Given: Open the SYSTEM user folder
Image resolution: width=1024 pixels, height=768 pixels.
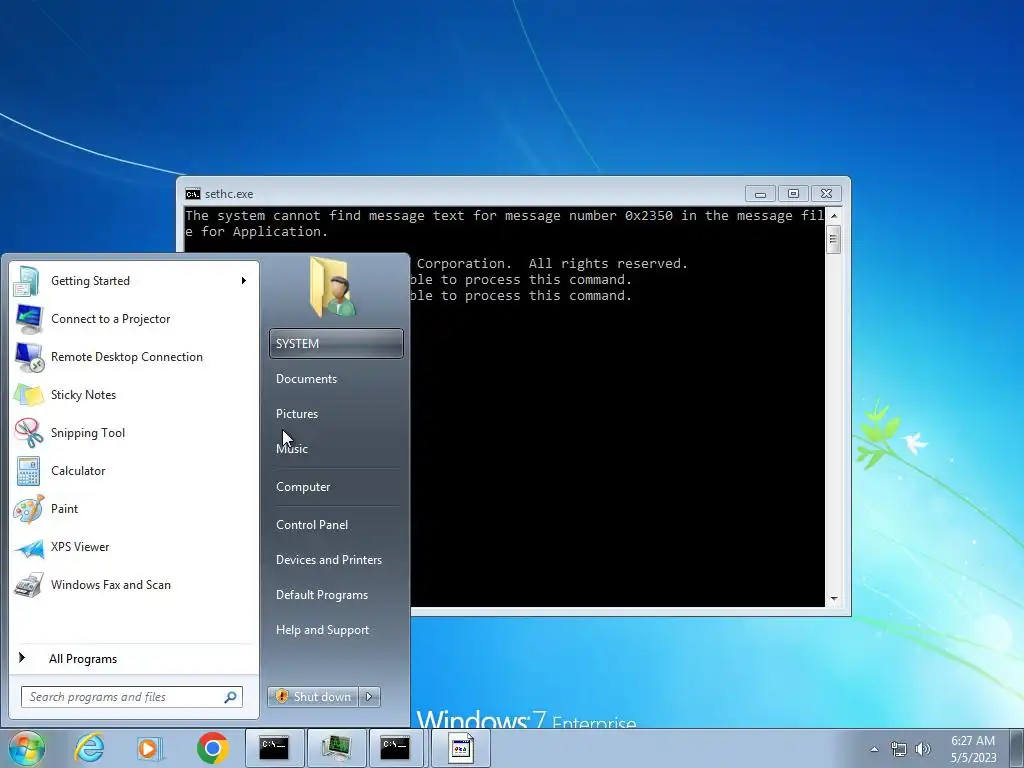Looking at the screenshot, I should point(336,344).
